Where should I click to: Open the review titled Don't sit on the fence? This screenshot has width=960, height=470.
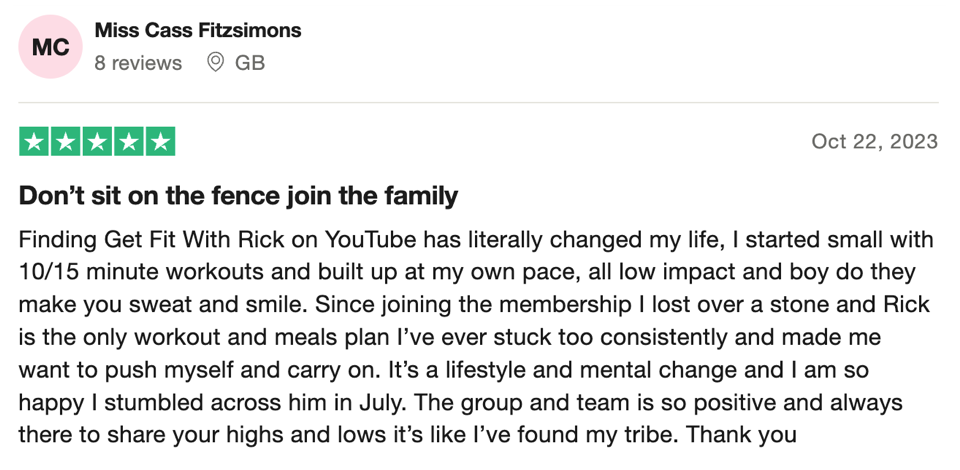(x=238, y=196)
